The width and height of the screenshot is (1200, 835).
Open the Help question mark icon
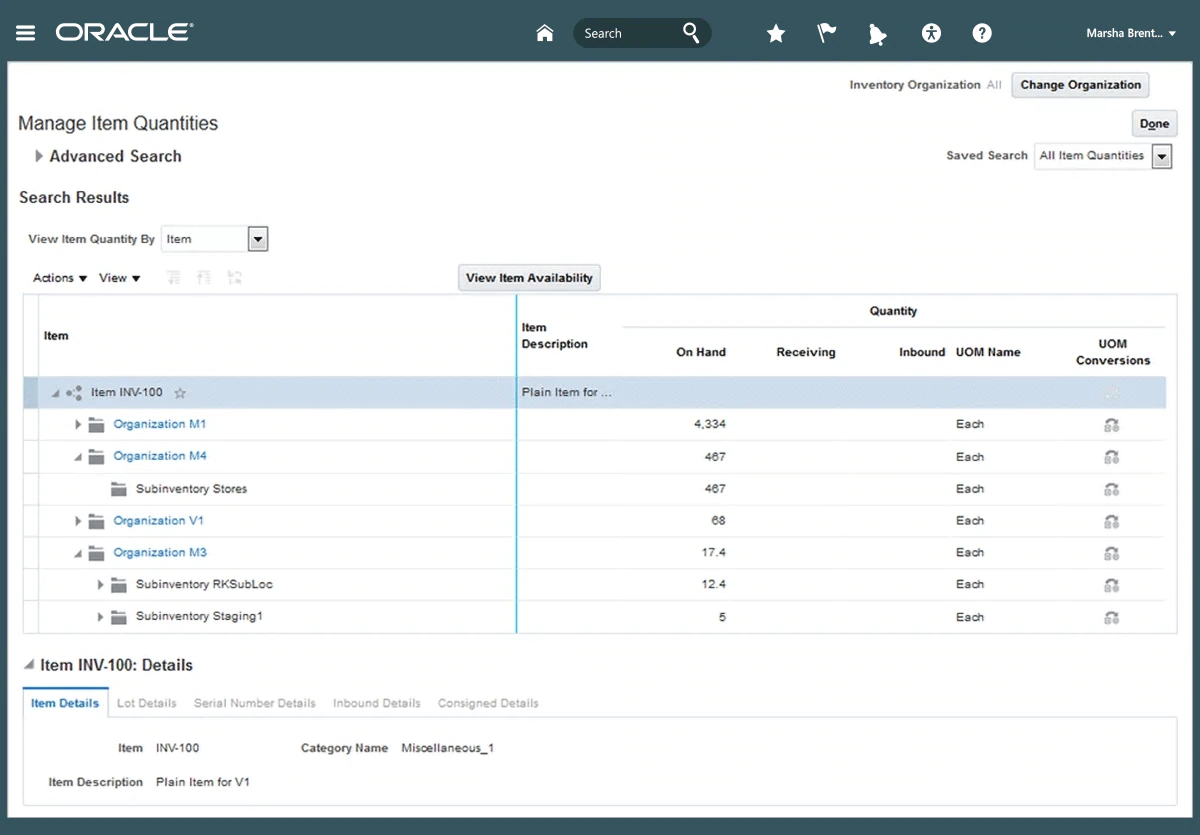point(982,33)
